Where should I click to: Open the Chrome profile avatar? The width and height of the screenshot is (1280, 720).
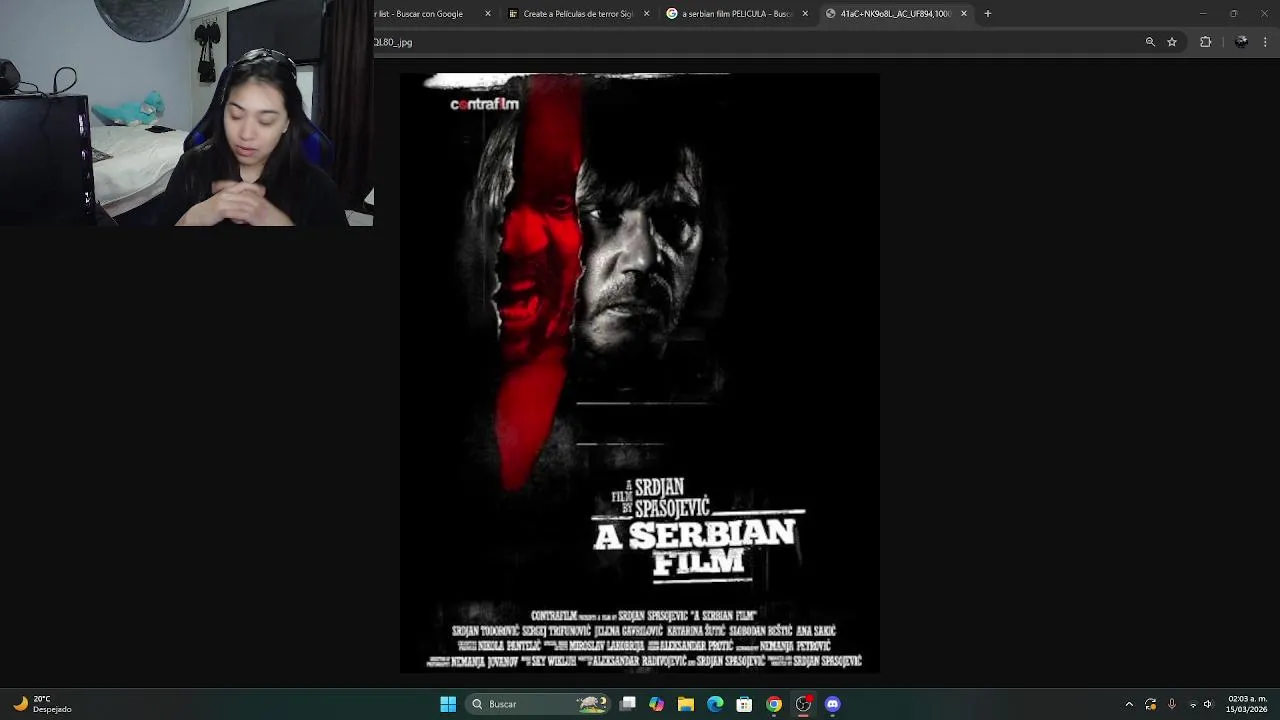coord(1241,42)
